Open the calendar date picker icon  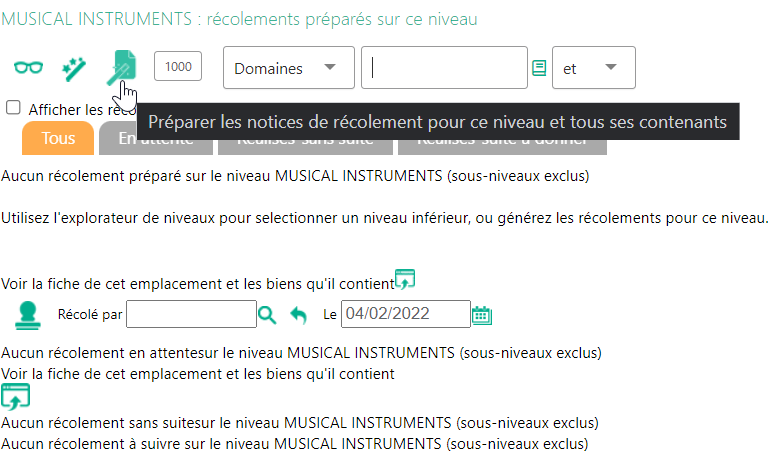coord(482,315)
